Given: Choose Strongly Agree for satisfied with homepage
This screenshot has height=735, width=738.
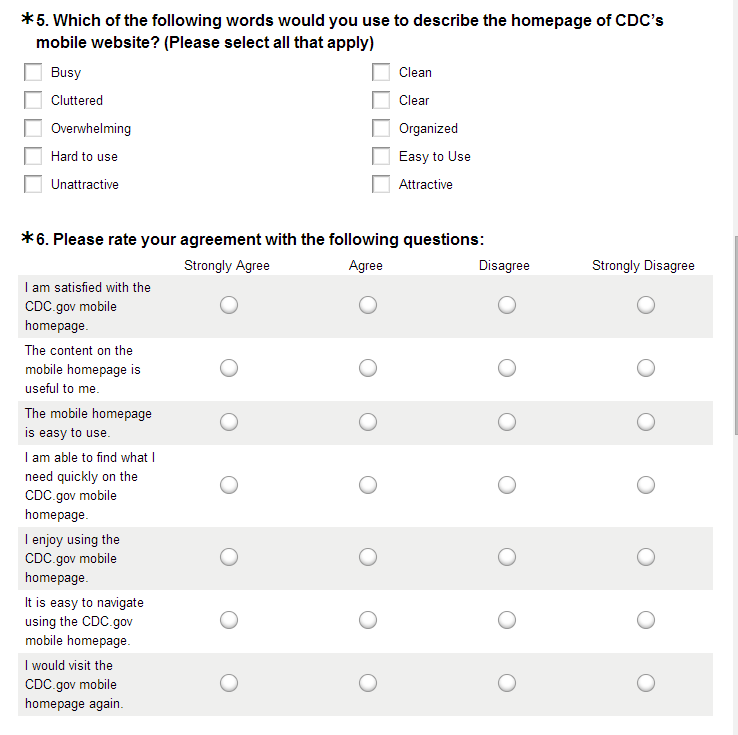Looking at the screenshot, I should click(x=229, y=306).
